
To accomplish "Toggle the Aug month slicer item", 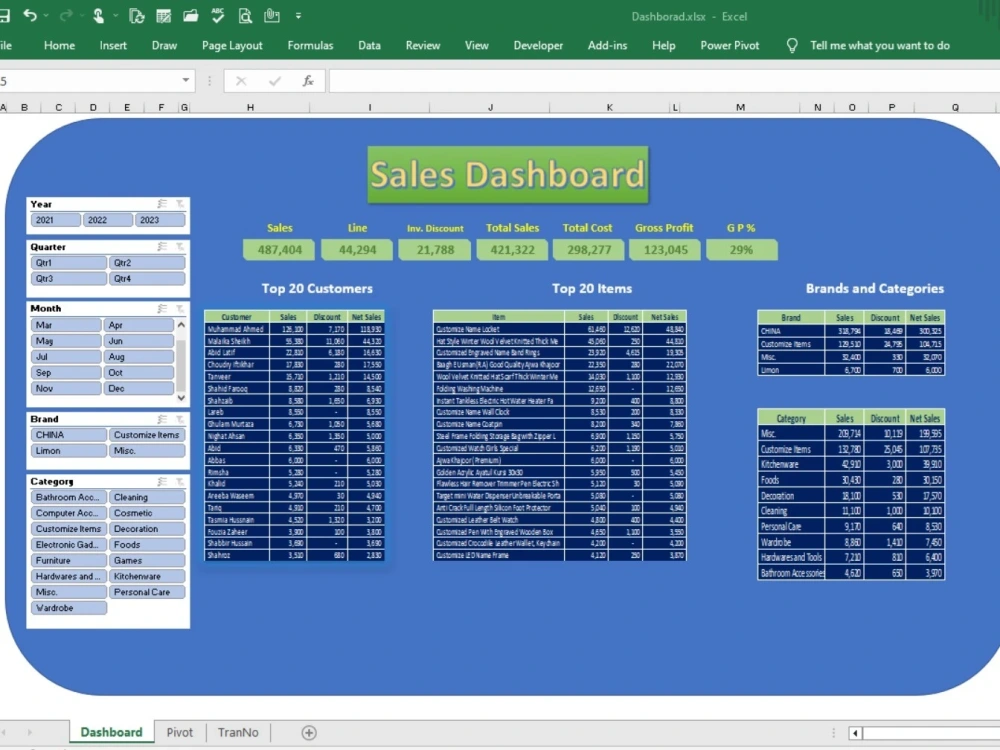I will (138, 357).
